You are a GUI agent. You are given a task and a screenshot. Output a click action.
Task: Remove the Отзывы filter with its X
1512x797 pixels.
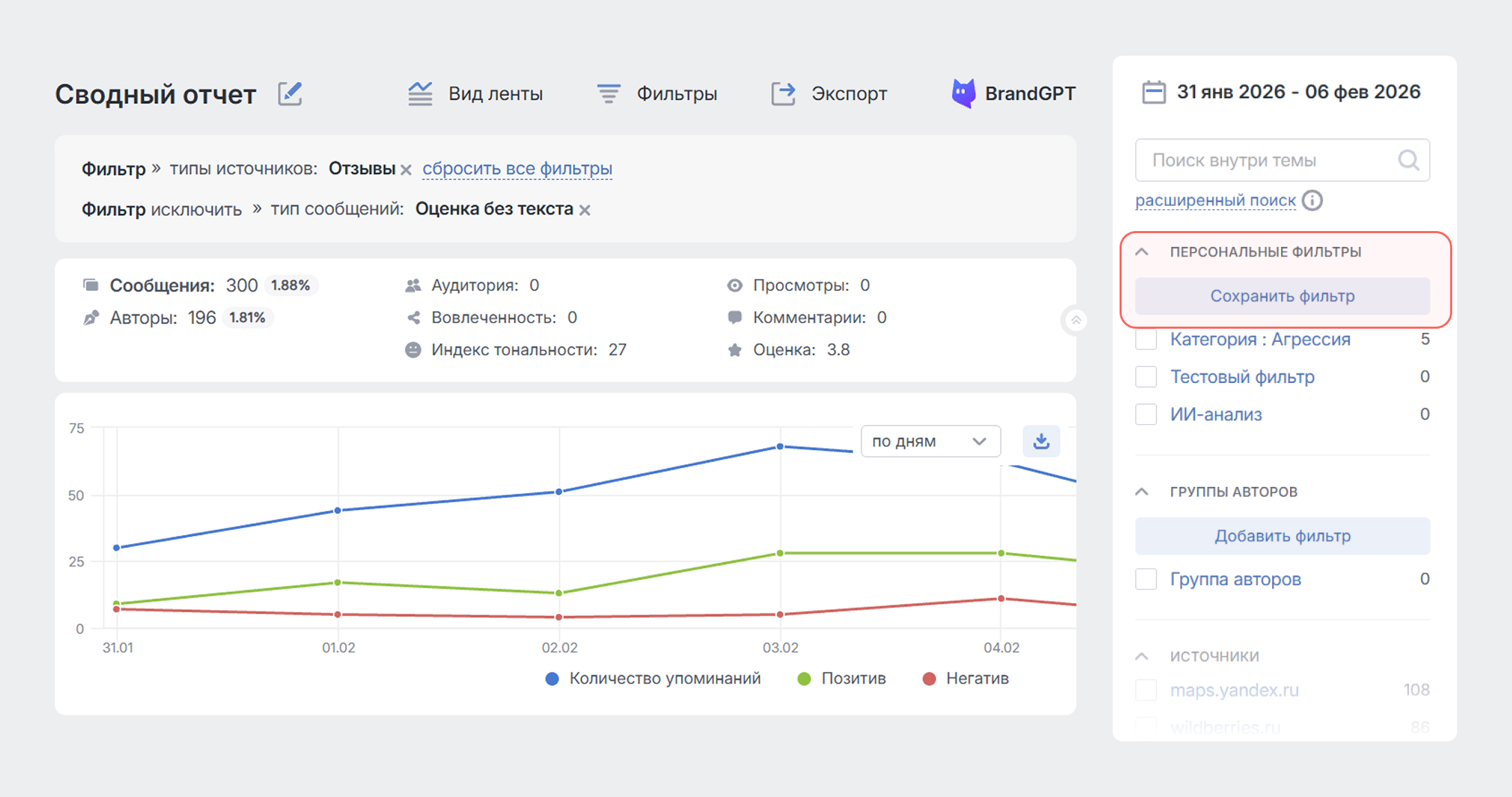pyautogui.click(x=406, y=170)
